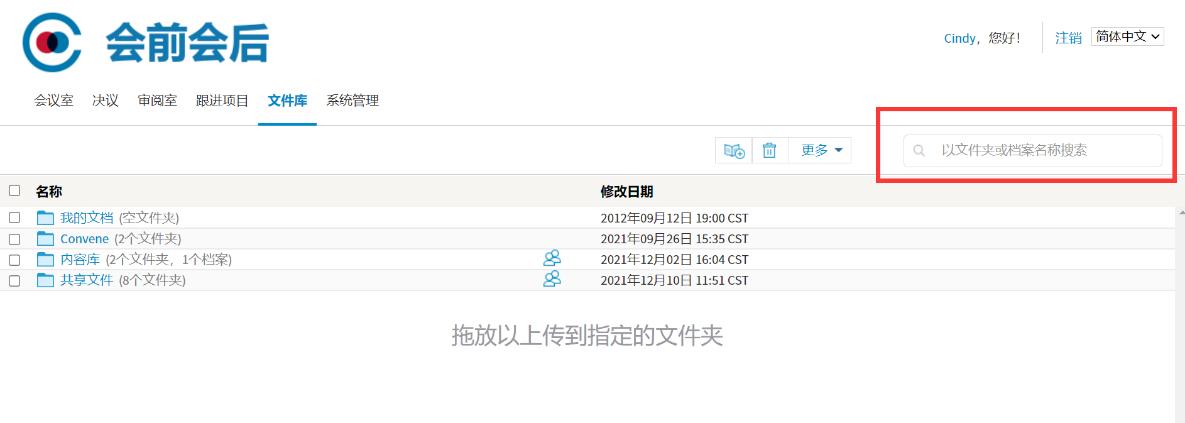
Task: Click the 修改日期 column header
Action: pos(627,191)
